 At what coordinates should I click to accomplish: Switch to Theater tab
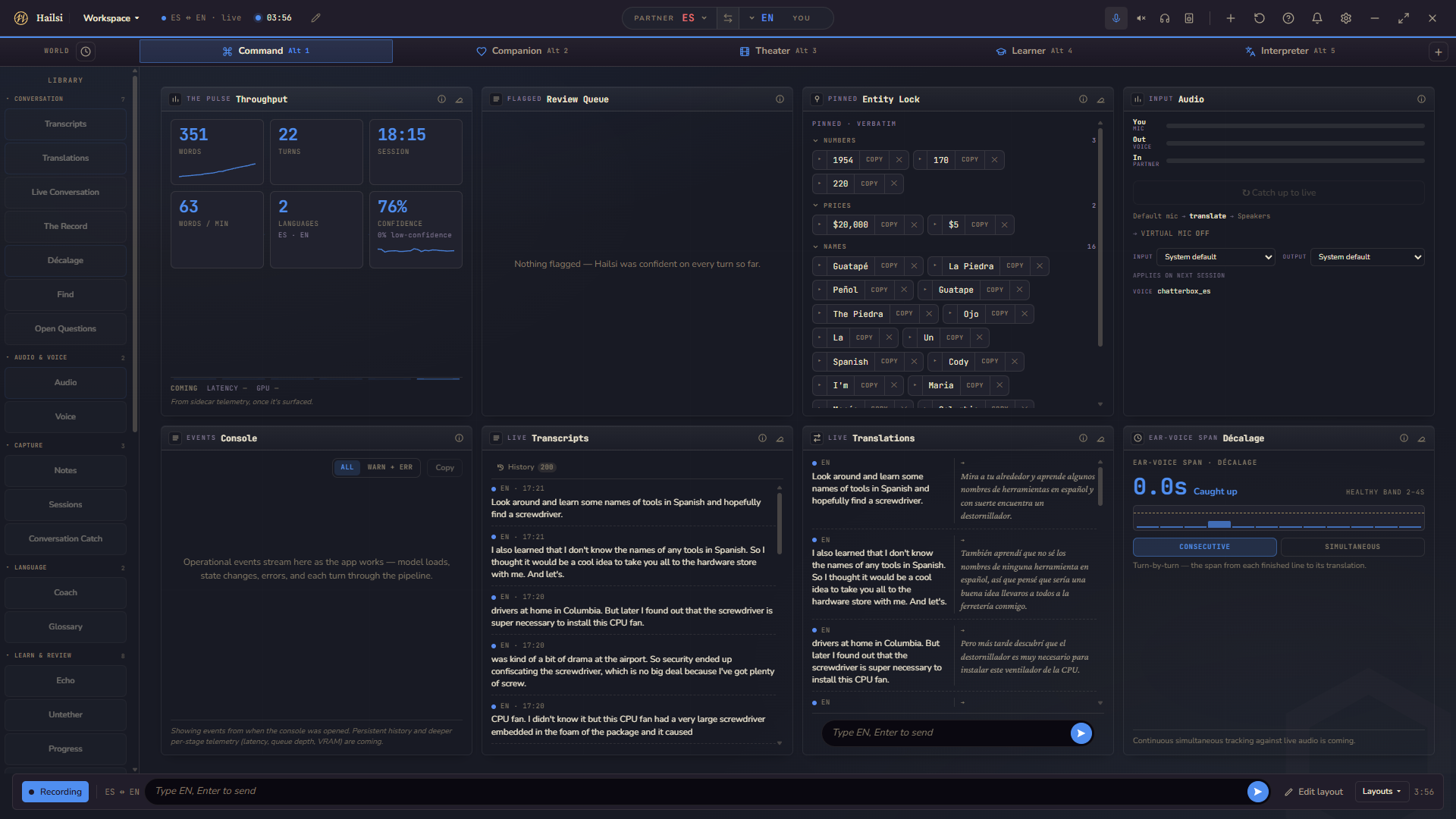pos(778,51)
